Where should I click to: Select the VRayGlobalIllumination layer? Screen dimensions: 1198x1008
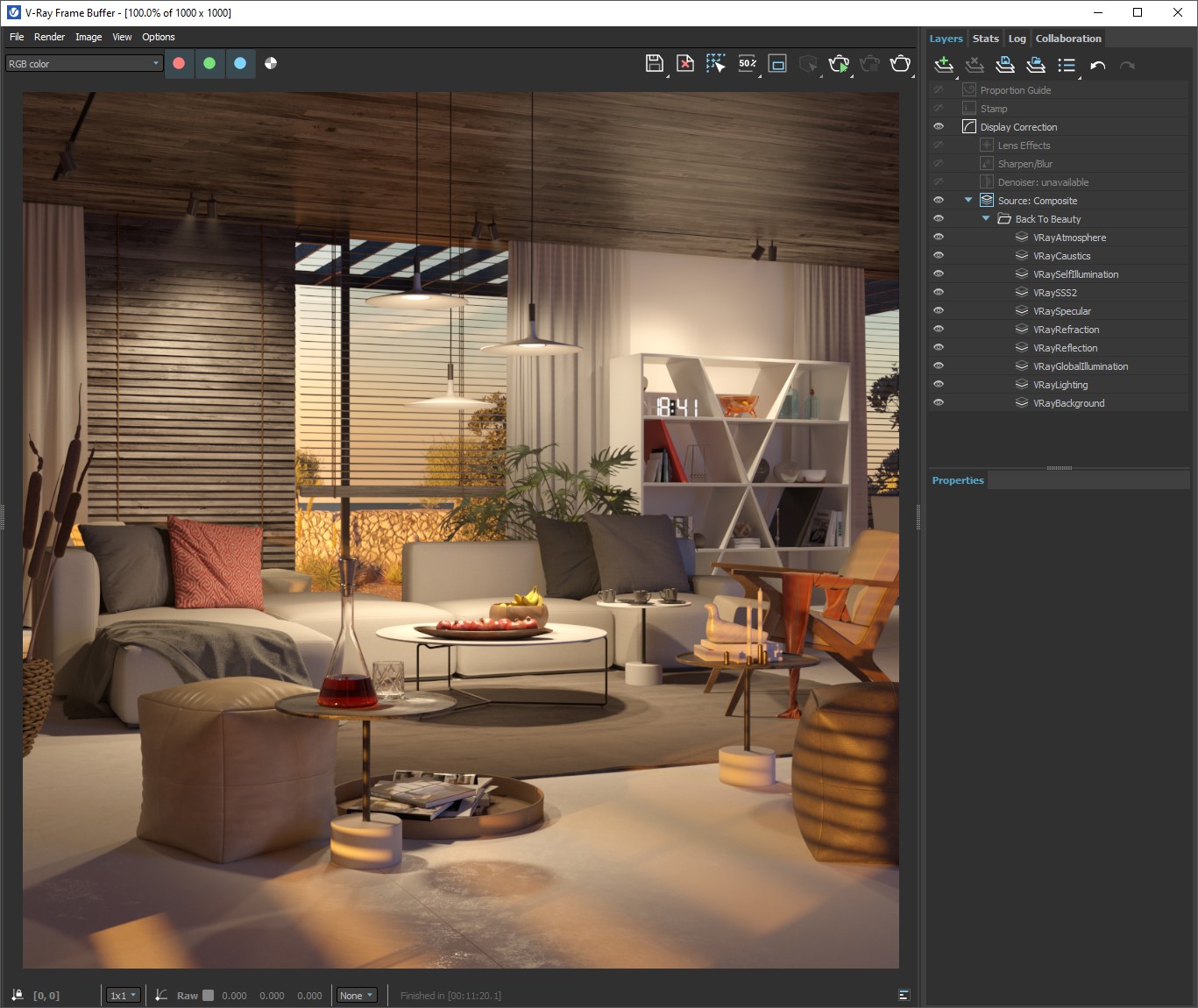click(x=1080, y=366)
